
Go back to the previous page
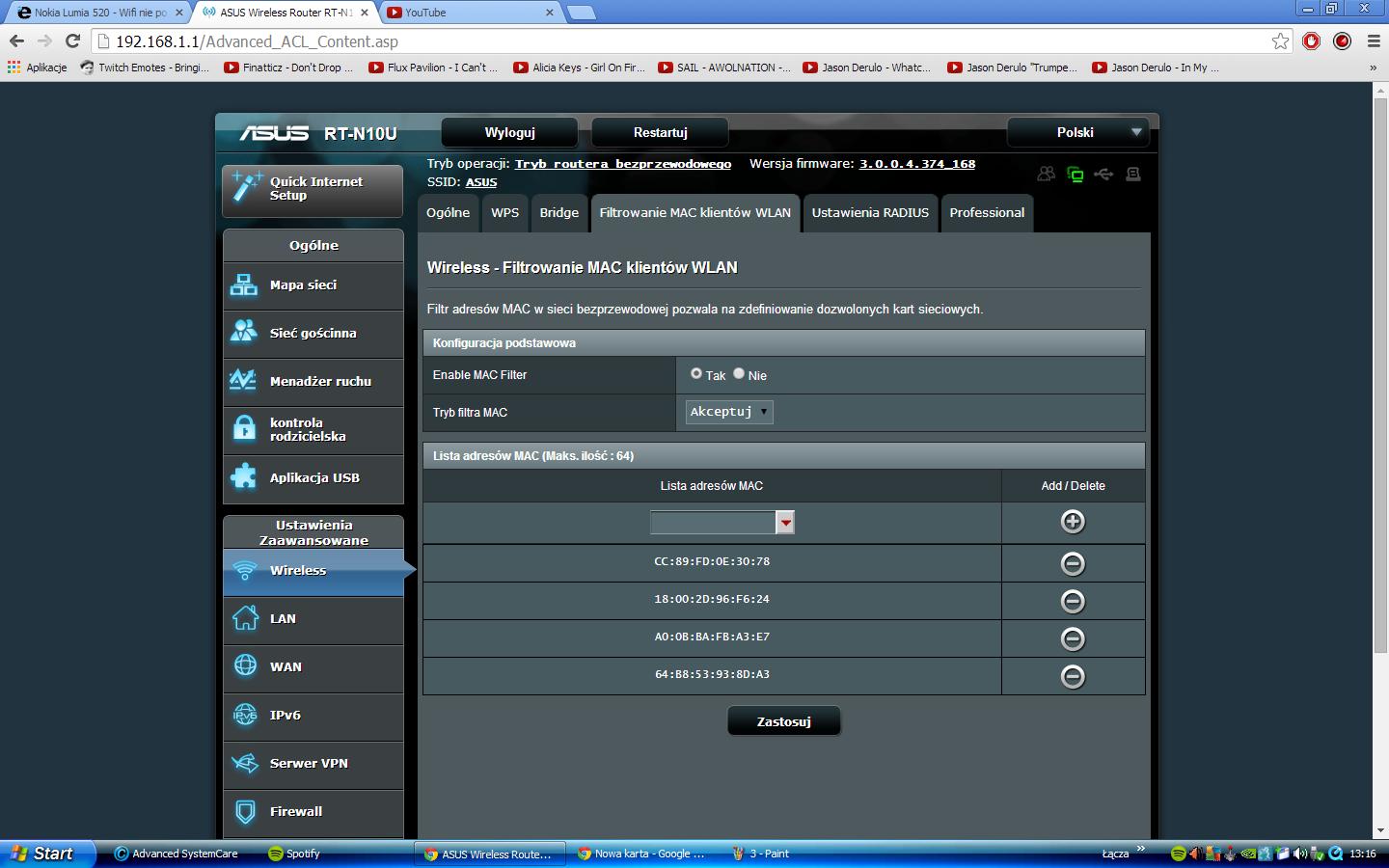[16, 41]
